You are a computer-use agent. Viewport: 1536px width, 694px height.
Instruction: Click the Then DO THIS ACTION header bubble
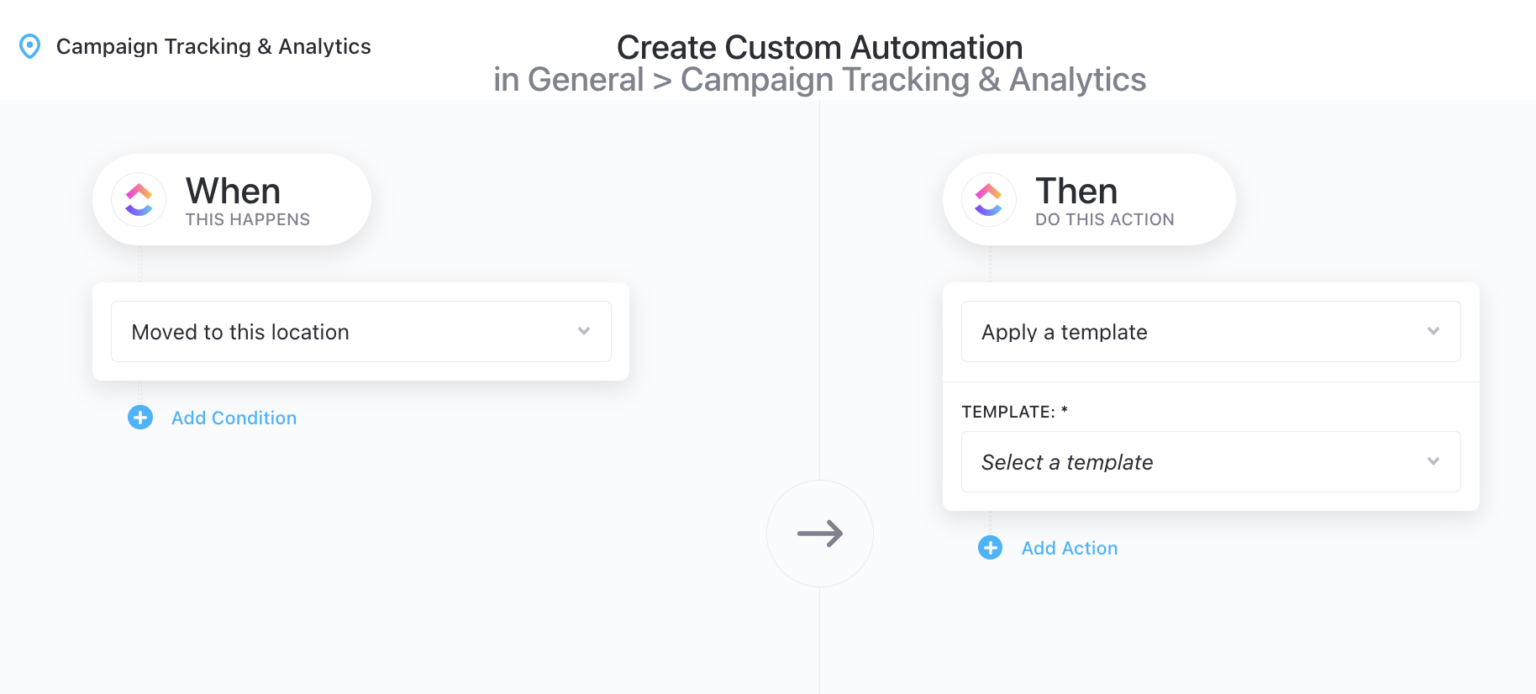click(1088, 199)
